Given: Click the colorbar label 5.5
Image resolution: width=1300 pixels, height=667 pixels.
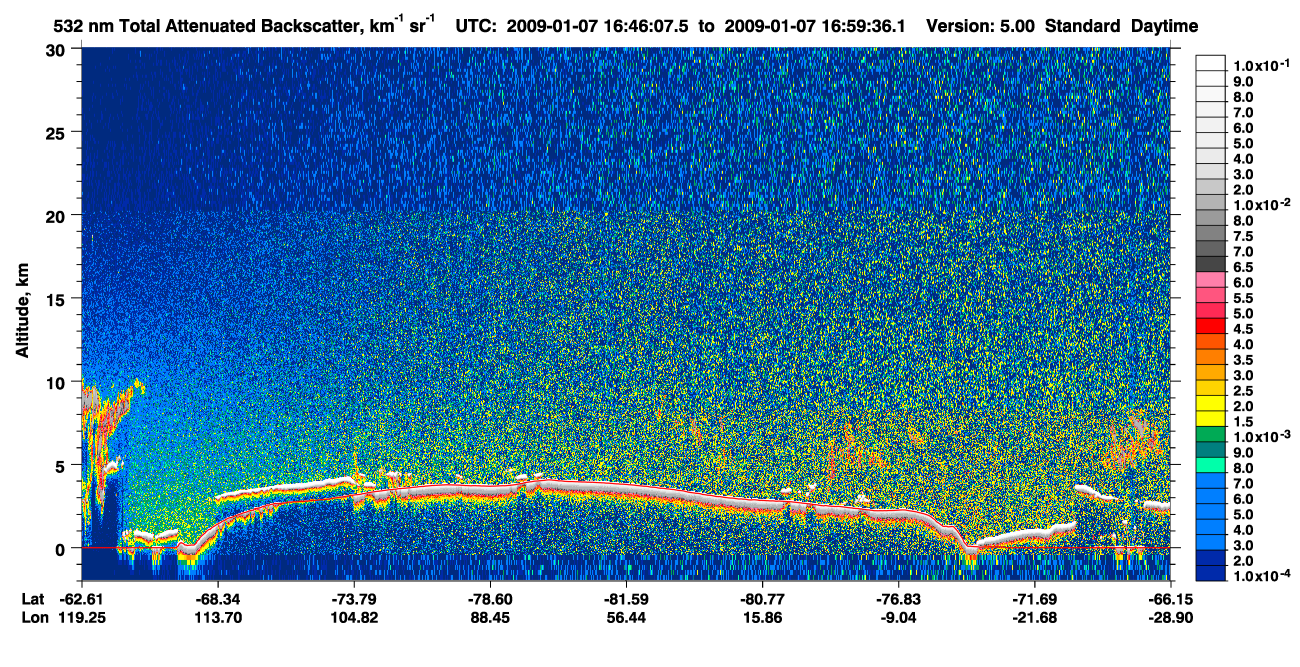Looking at the screenshot, I should pyautogui.click(x=1244, y=298).
